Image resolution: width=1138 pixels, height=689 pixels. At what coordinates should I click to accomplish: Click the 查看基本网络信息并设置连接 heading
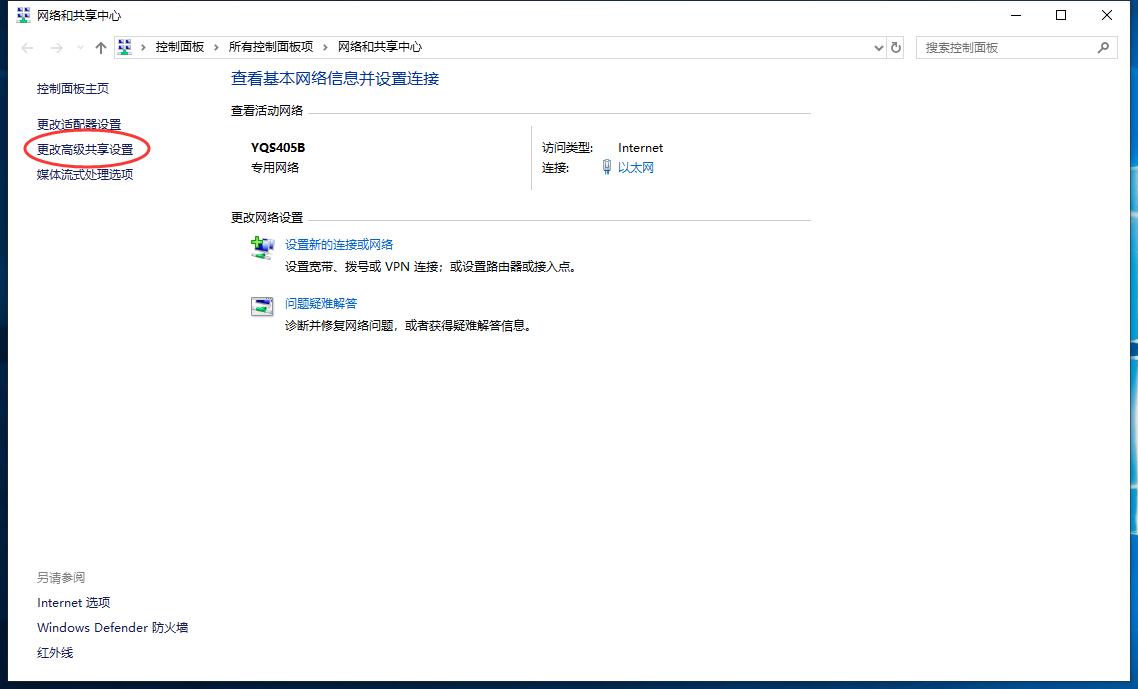[335, 79]
